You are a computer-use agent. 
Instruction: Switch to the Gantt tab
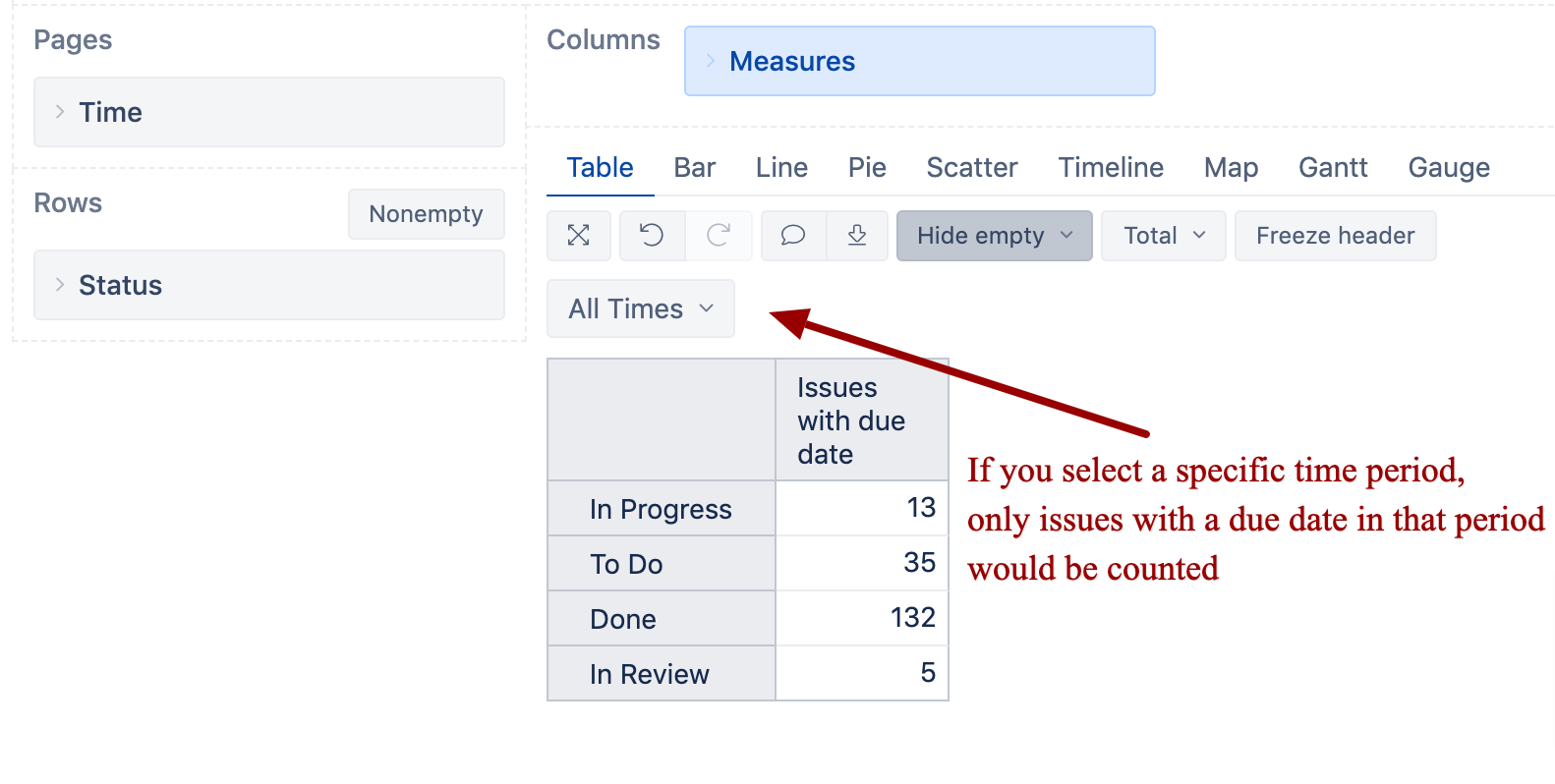pyautogui.click(x=1333, y=168)
